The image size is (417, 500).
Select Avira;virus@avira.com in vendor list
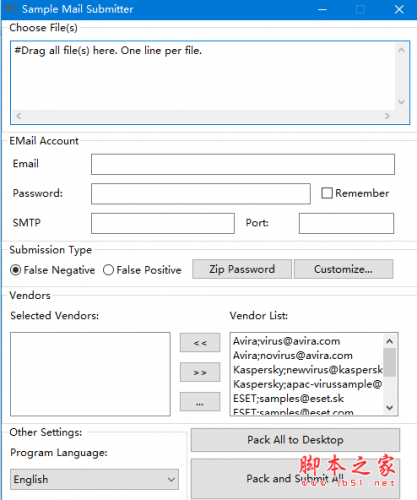coord(286,341)
